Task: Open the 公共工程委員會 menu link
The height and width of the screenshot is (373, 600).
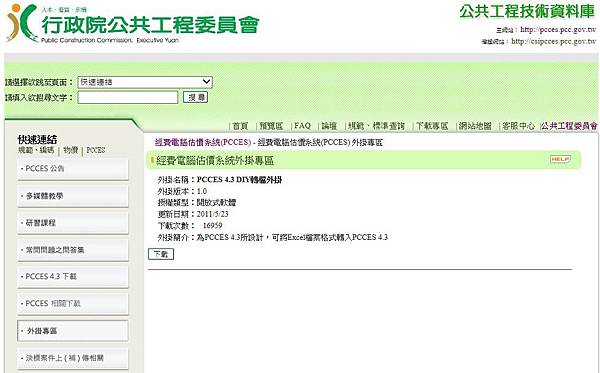Action: pos(569,126)
